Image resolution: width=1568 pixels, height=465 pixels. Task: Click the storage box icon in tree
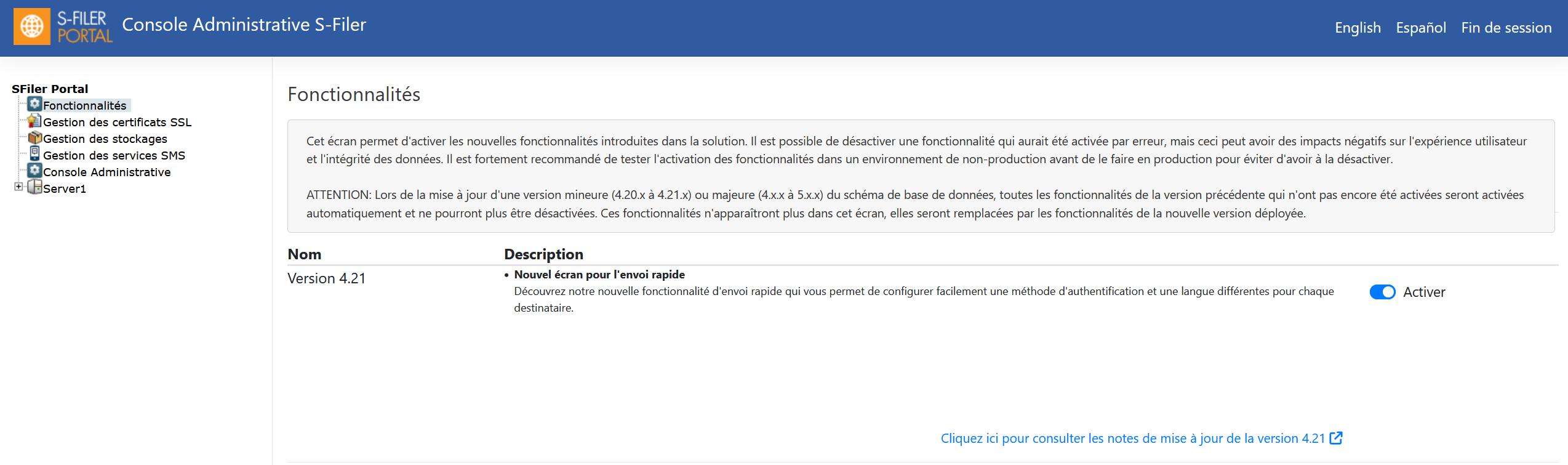coord(35,137)
